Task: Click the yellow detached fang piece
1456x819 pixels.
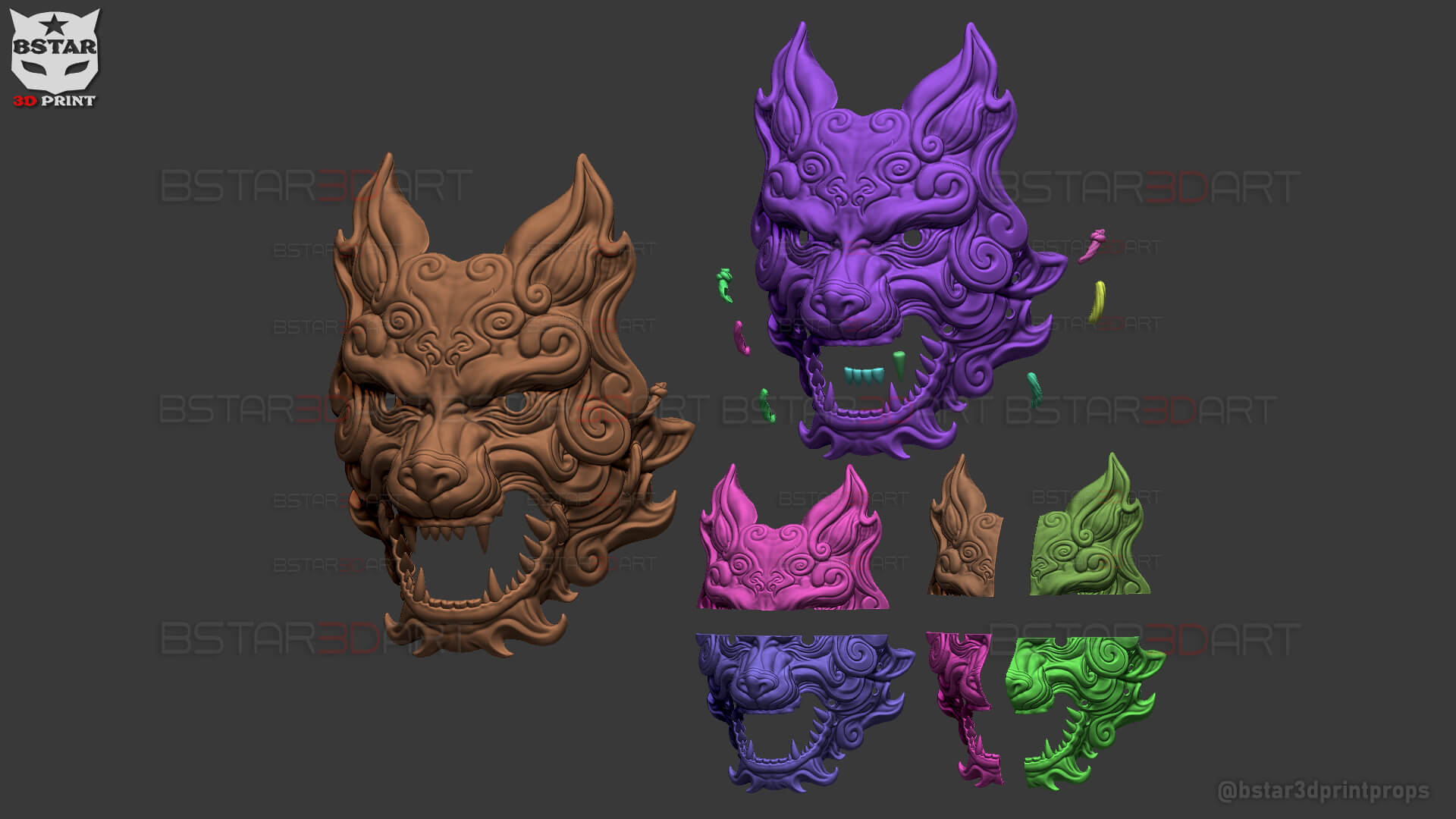Action: [1097, 301]
